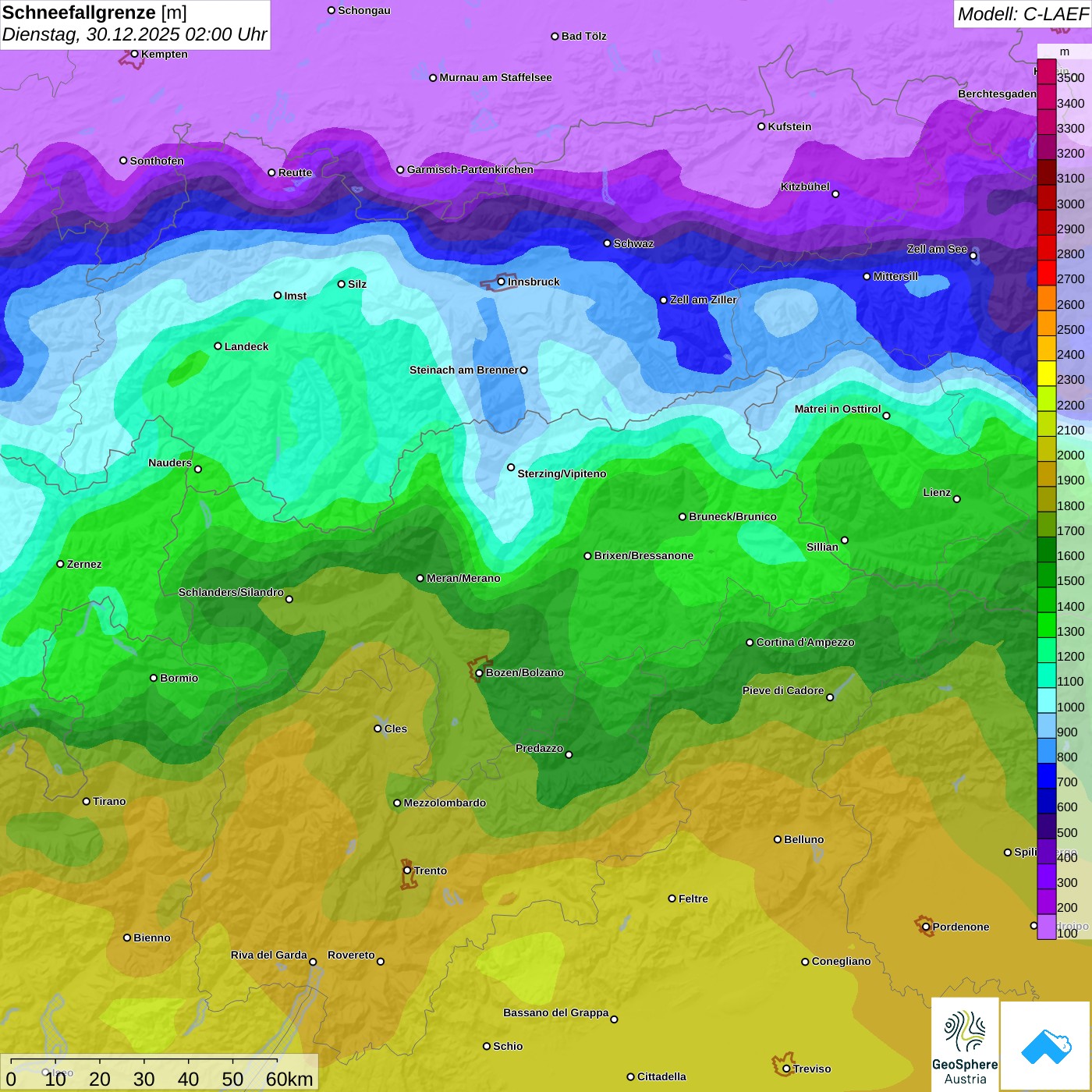Choose the Belluno marker dot

778,839
